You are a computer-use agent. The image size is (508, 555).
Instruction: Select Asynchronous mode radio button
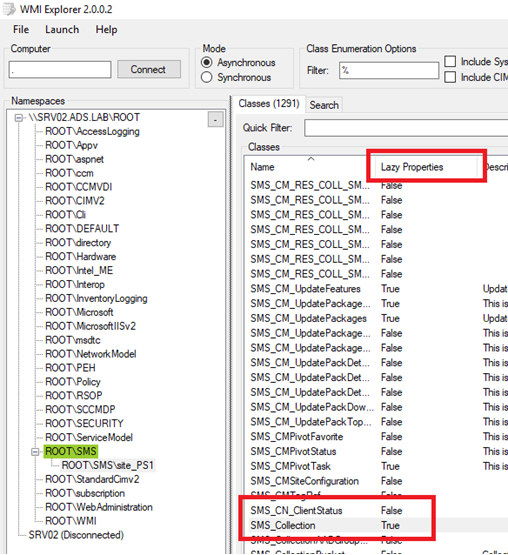tap(206, 63)
